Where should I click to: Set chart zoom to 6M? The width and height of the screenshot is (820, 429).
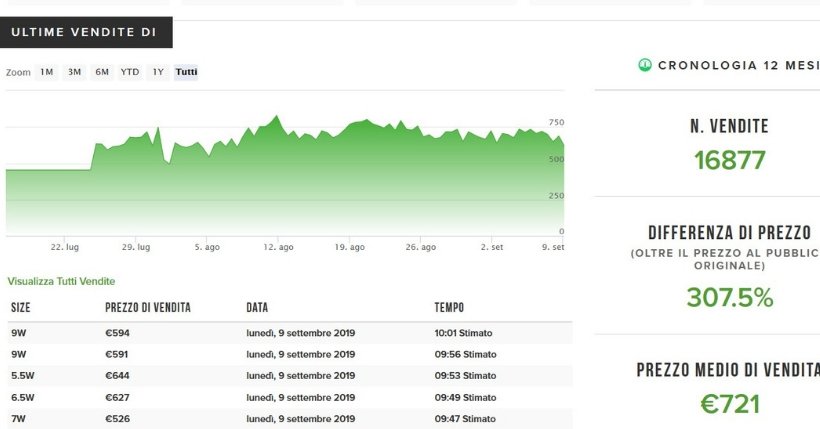coord(102,72)
